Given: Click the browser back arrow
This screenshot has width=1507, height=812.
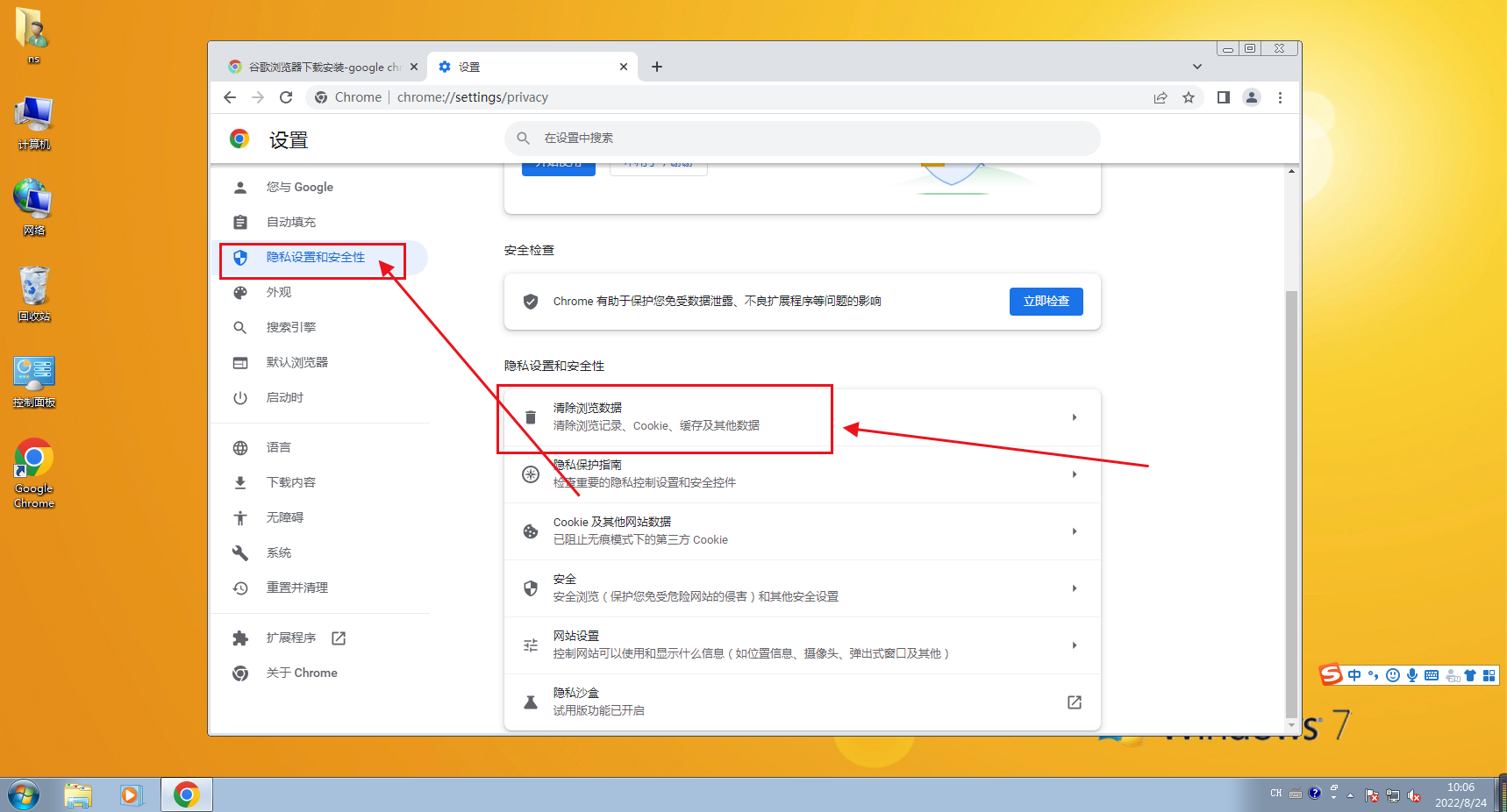Looking at the screenshot, I should point(230,97).
